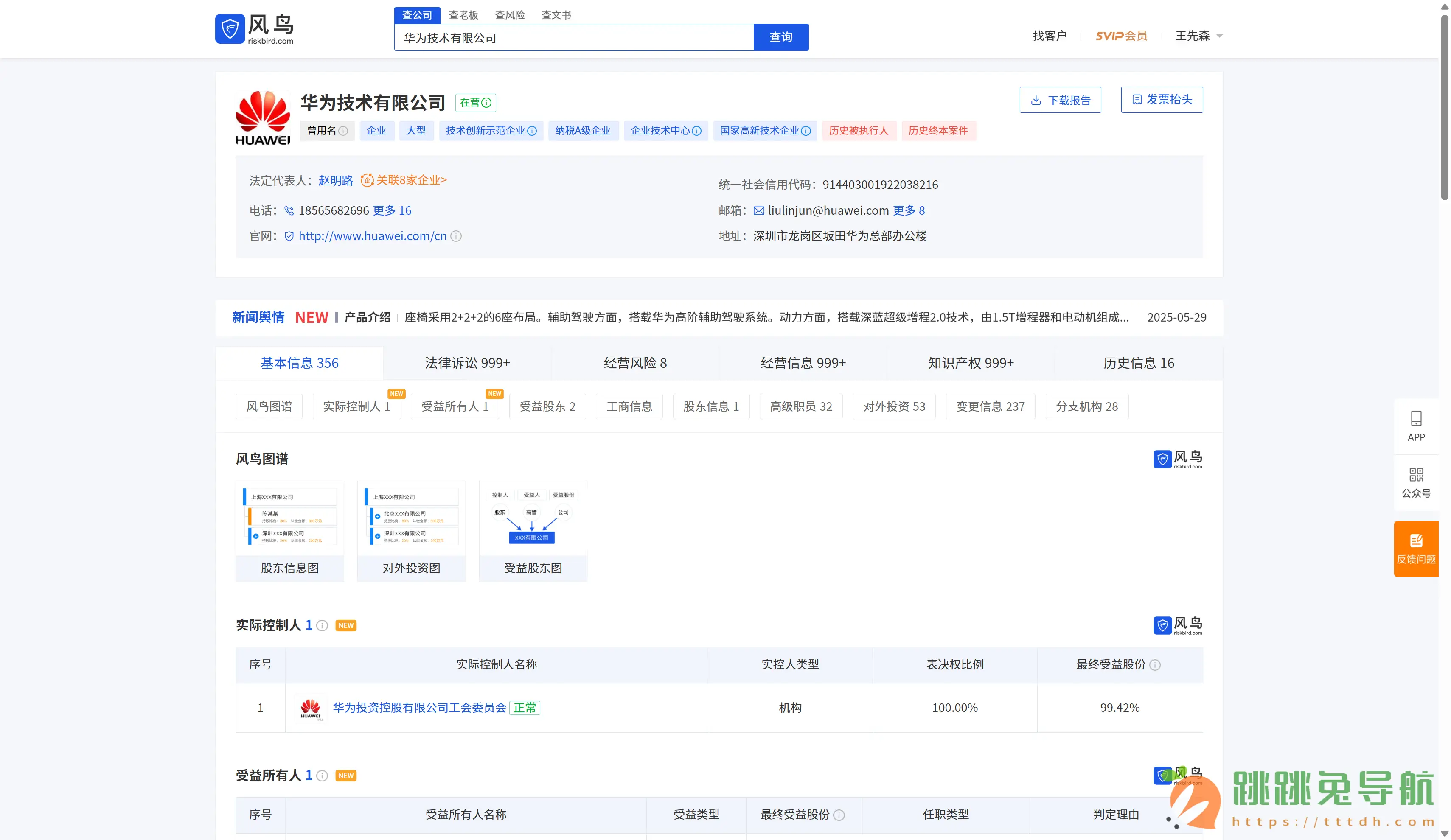Click info icon on 企业技术中心 tag
The width and height of the screenshot is (1451, 840).
click(x=697, y=131)
